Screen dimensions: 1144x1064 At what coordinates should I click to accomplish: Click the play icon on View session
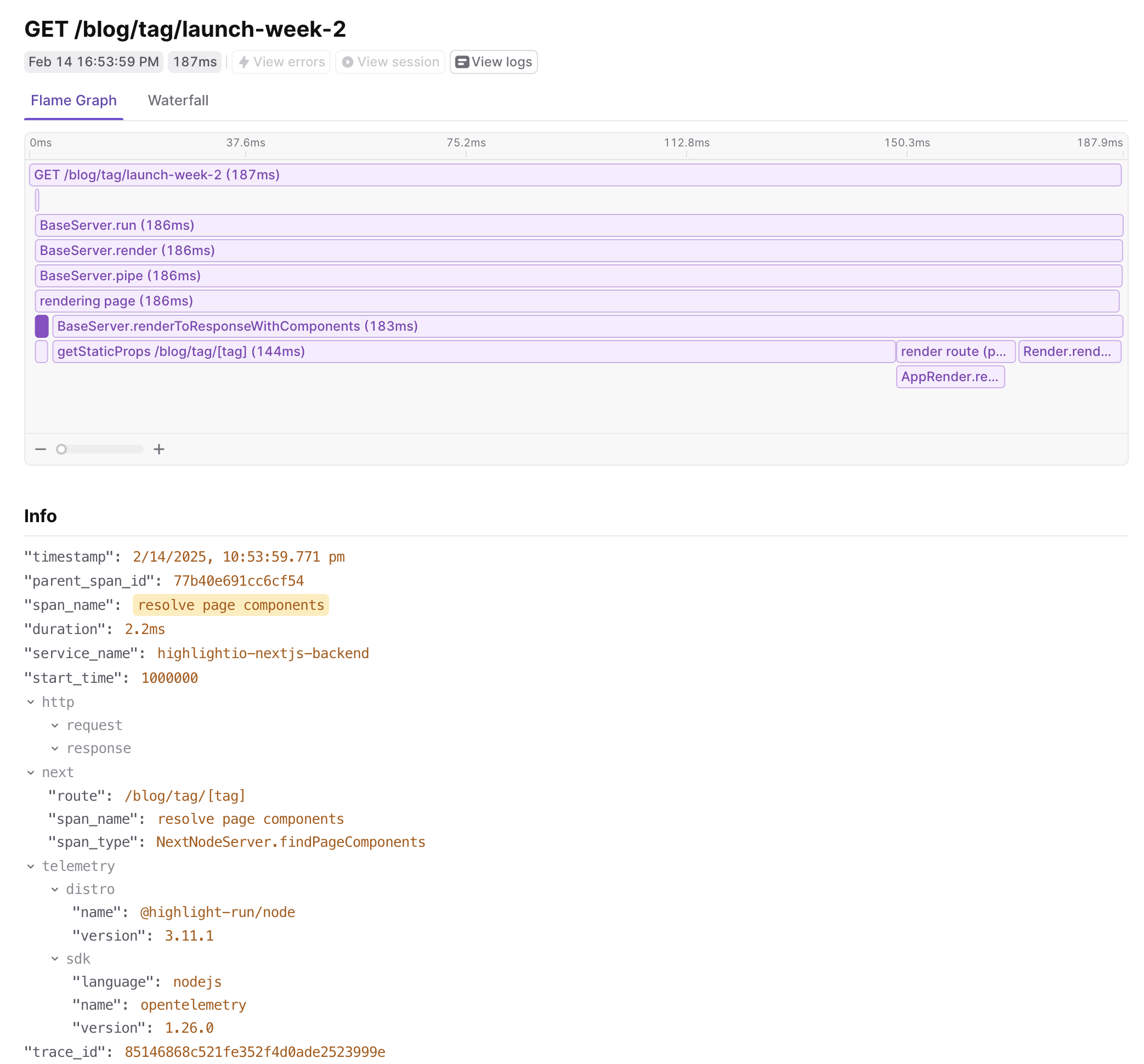pyautogui.click(x=348, y=61)
